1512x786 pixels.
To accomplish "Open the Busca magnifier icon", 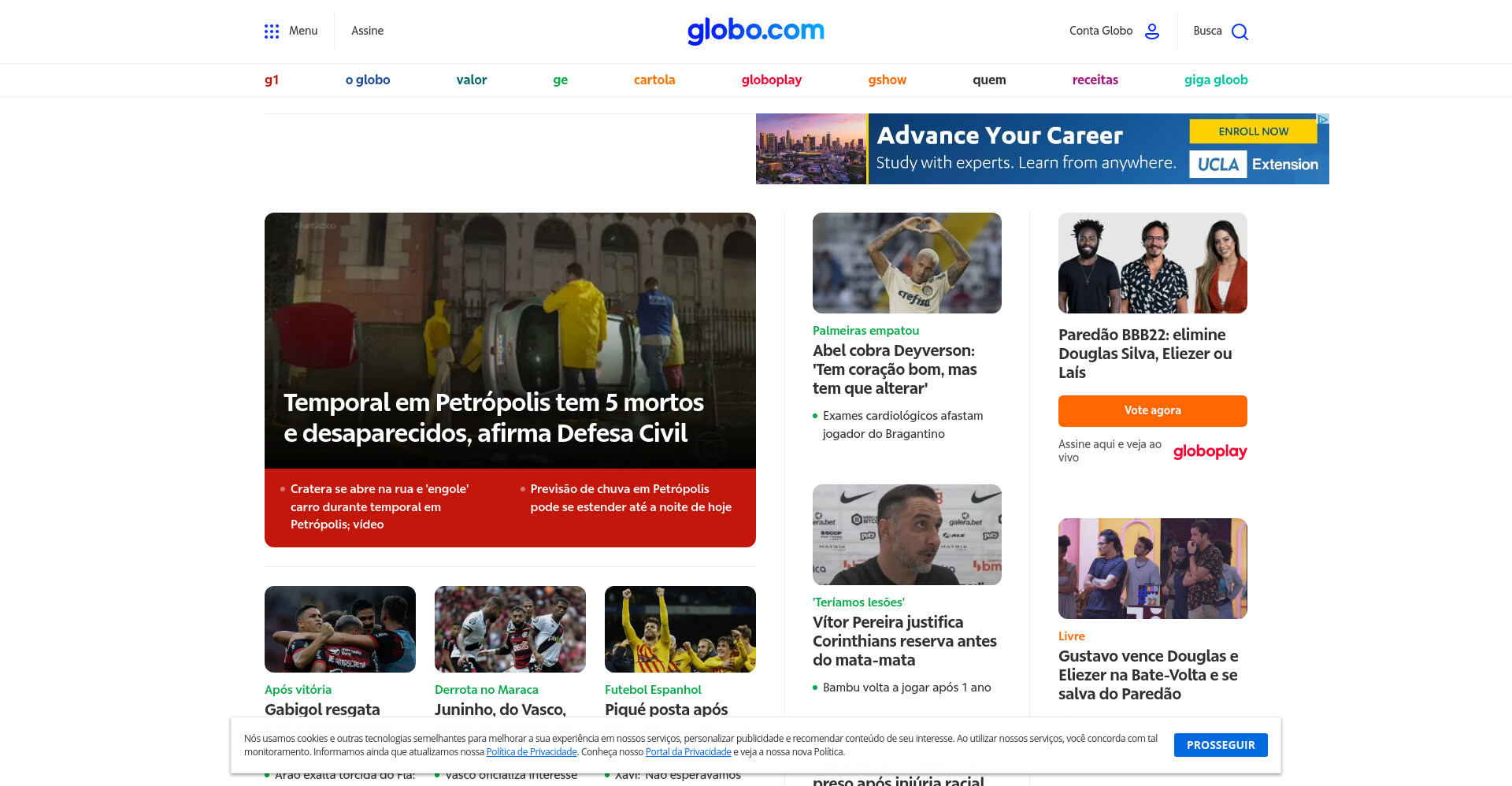I will pos(1240,32).
